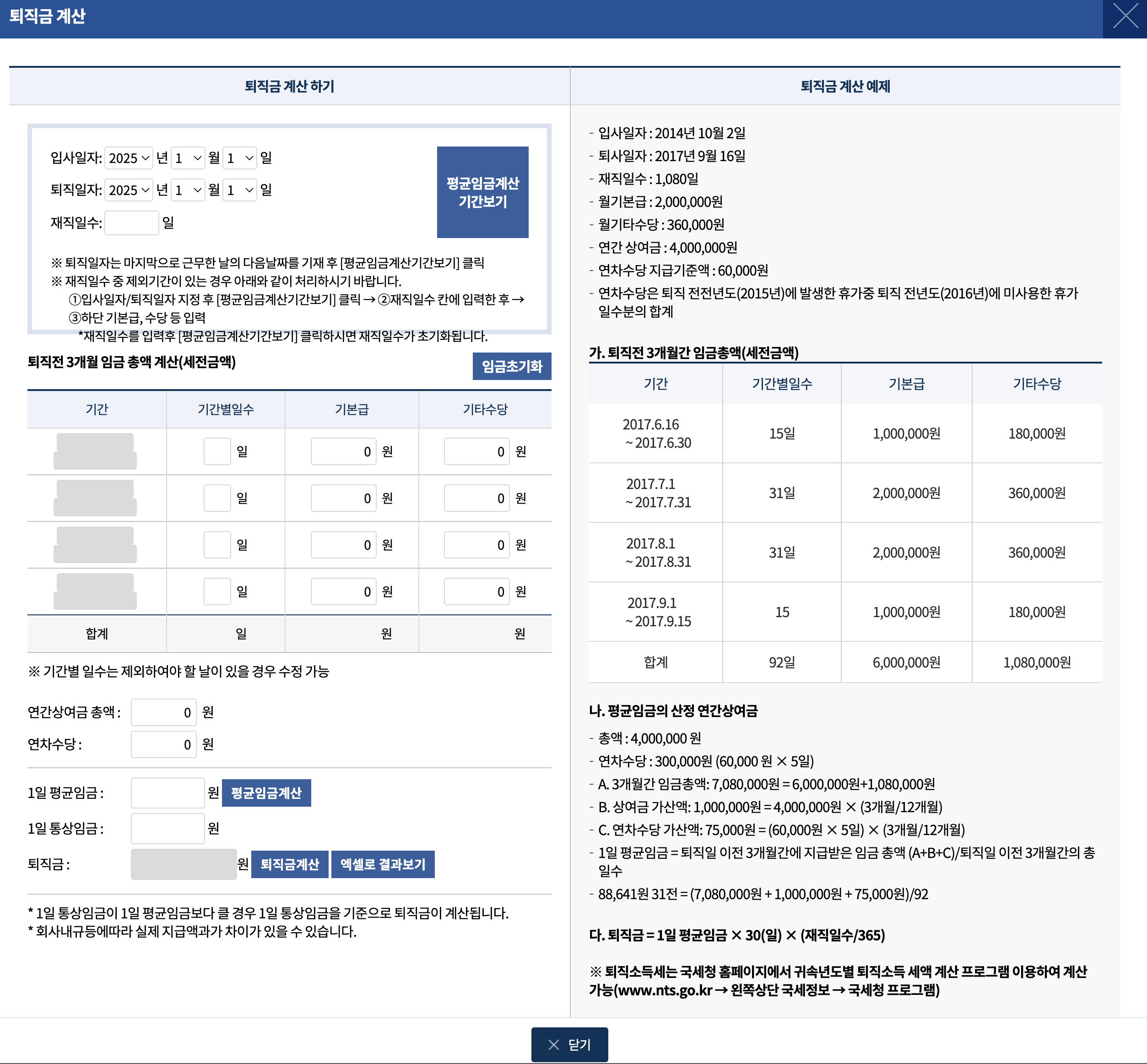The image size is (1147, 1064).
Task: Open the 입사일자 month dropdown
Action: coord(188,158)
